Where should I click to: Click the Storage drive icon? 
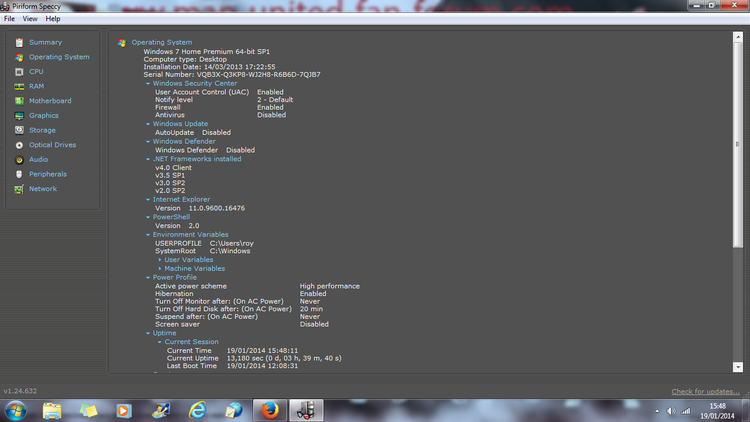[18, 130]
